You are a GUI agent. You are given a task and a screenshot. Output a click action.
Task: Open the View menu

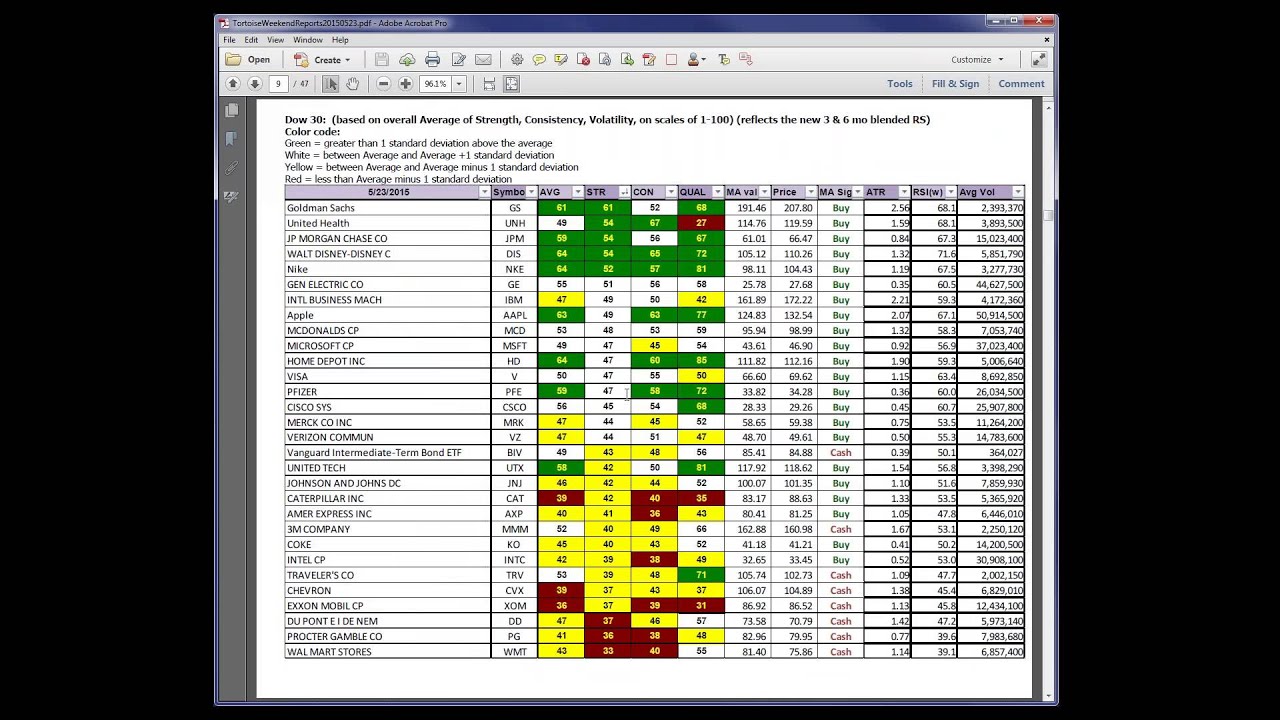pos(275,40)
